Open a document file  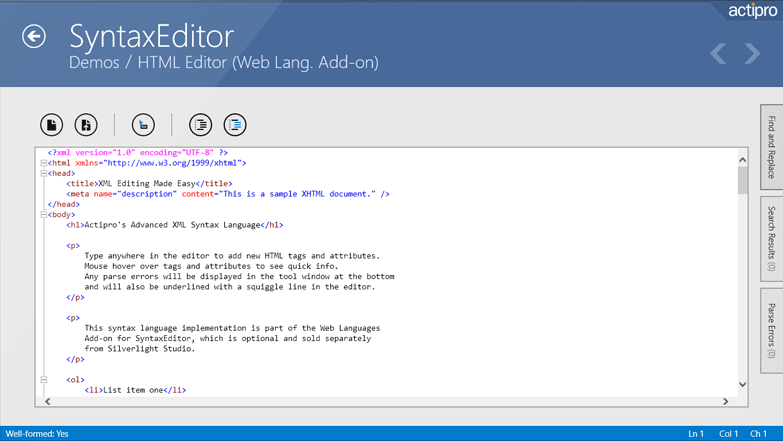click(x=86, y=125)
